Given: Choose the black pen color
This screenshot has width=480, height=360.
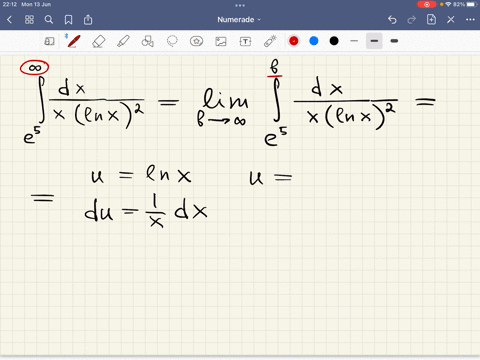Looking at the screenshot, I should pyautogui.click(x=334, y=41).
